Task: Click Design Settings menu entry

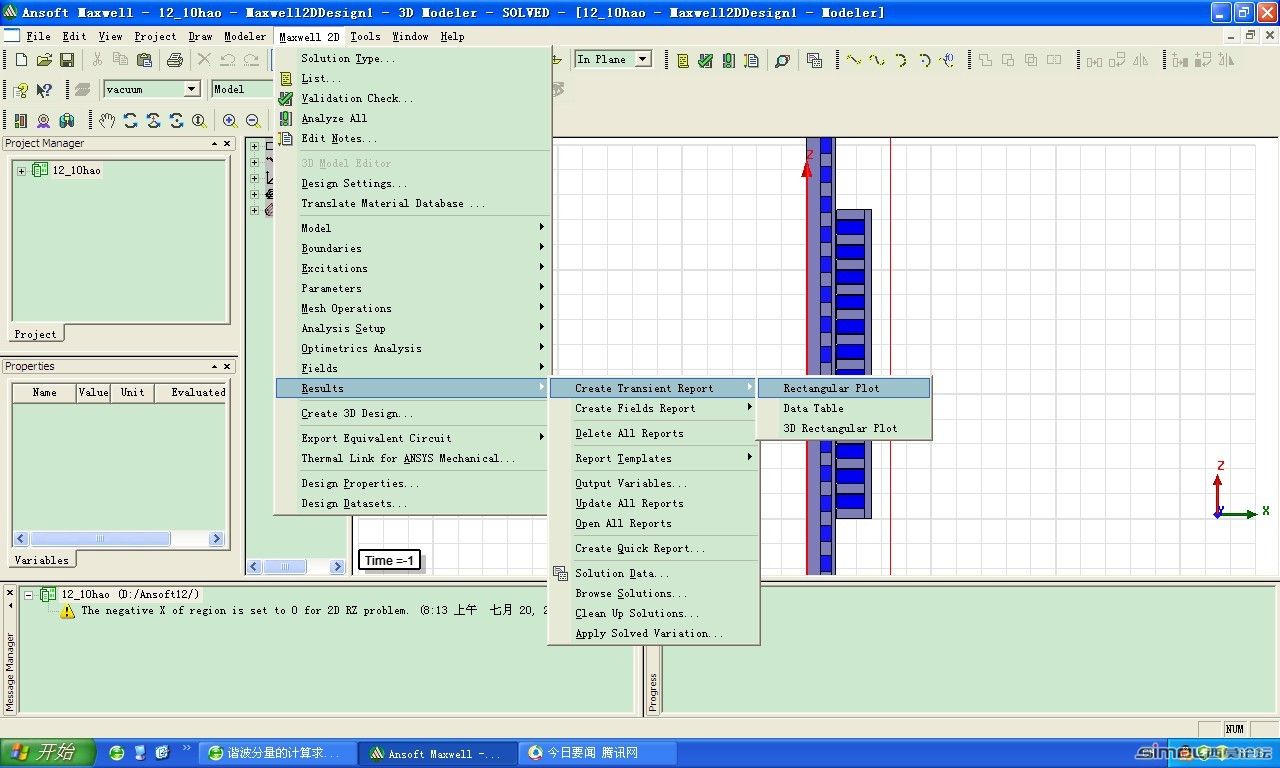Action: tap(413, 183)
